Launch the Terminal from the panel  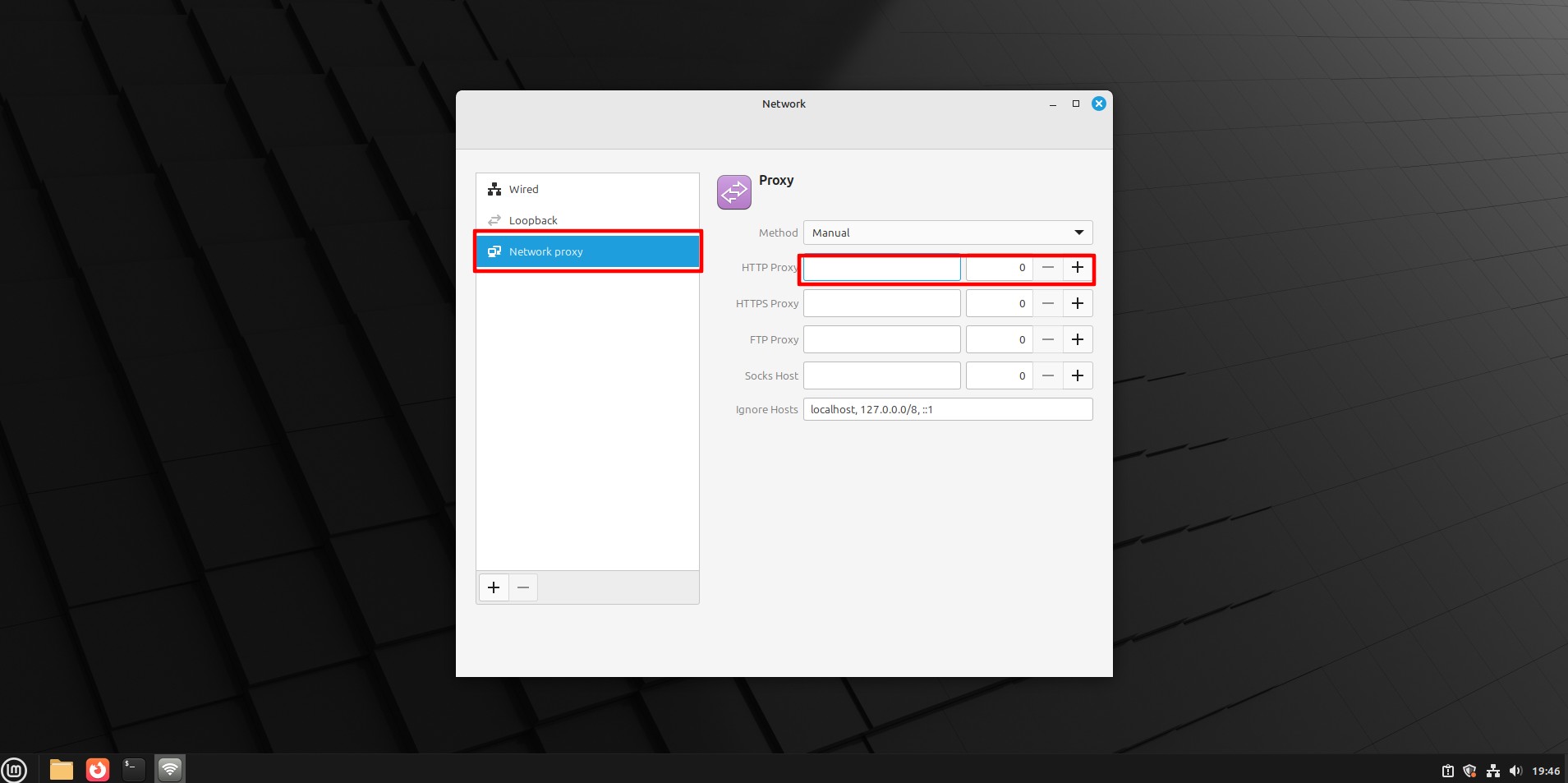[x=133, y=770]
